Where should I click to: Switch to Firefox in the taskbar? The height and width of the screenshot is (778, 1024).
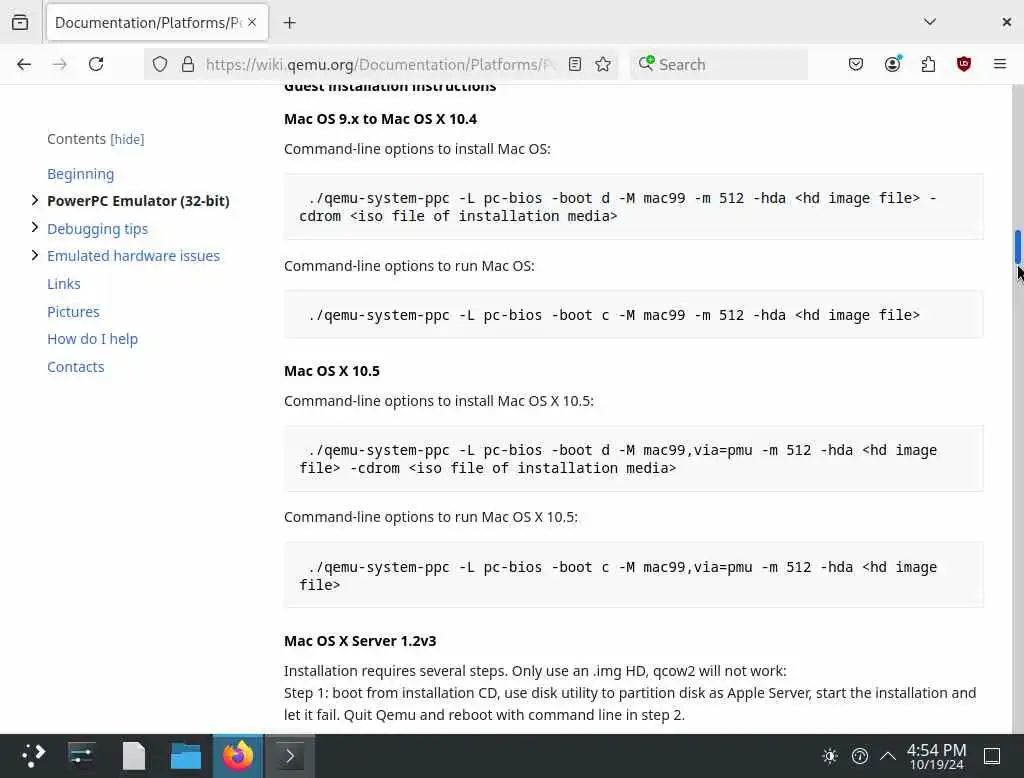pos(238,756)
